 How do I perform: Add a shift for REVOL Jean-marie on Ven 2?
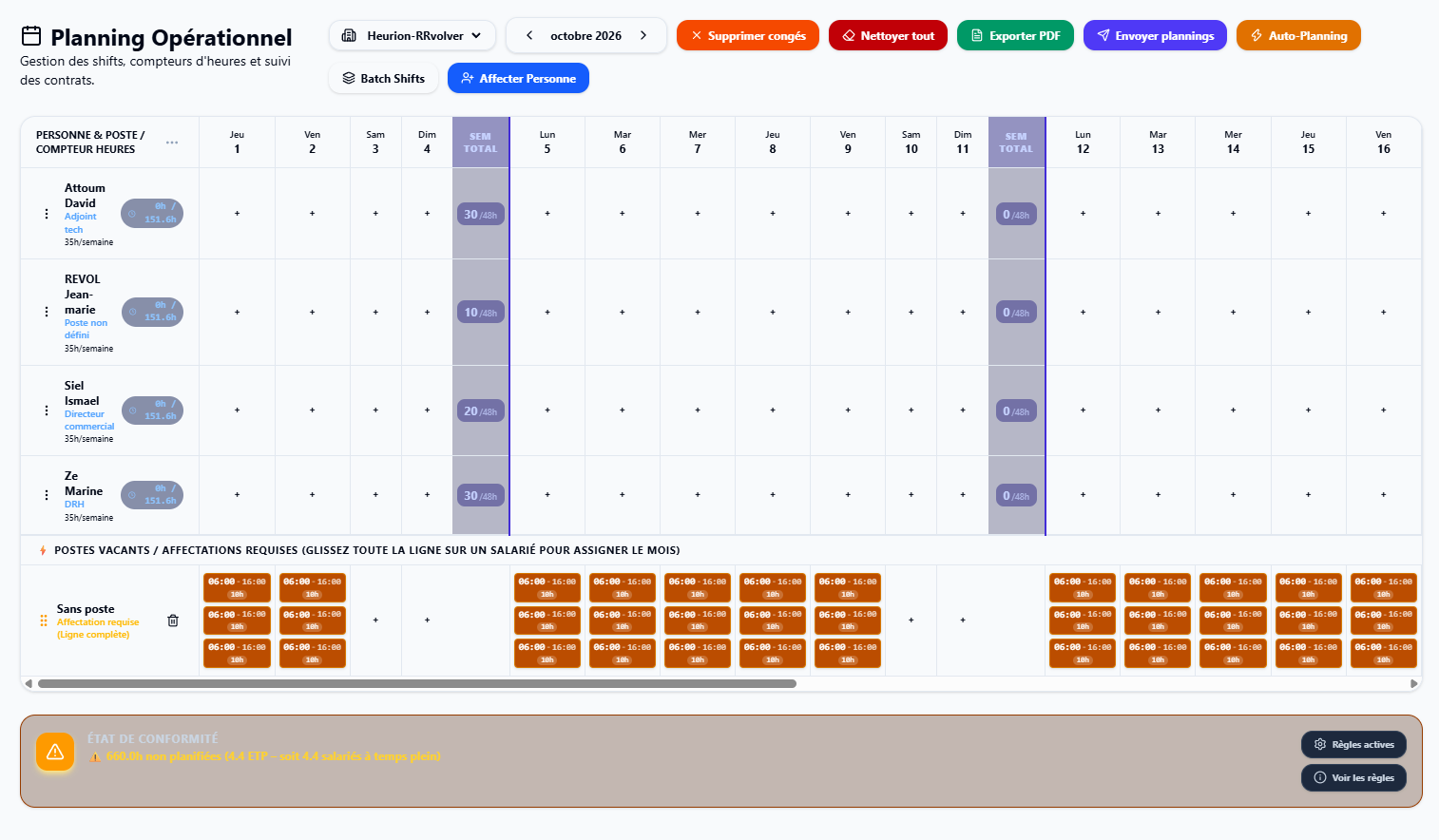312,312
